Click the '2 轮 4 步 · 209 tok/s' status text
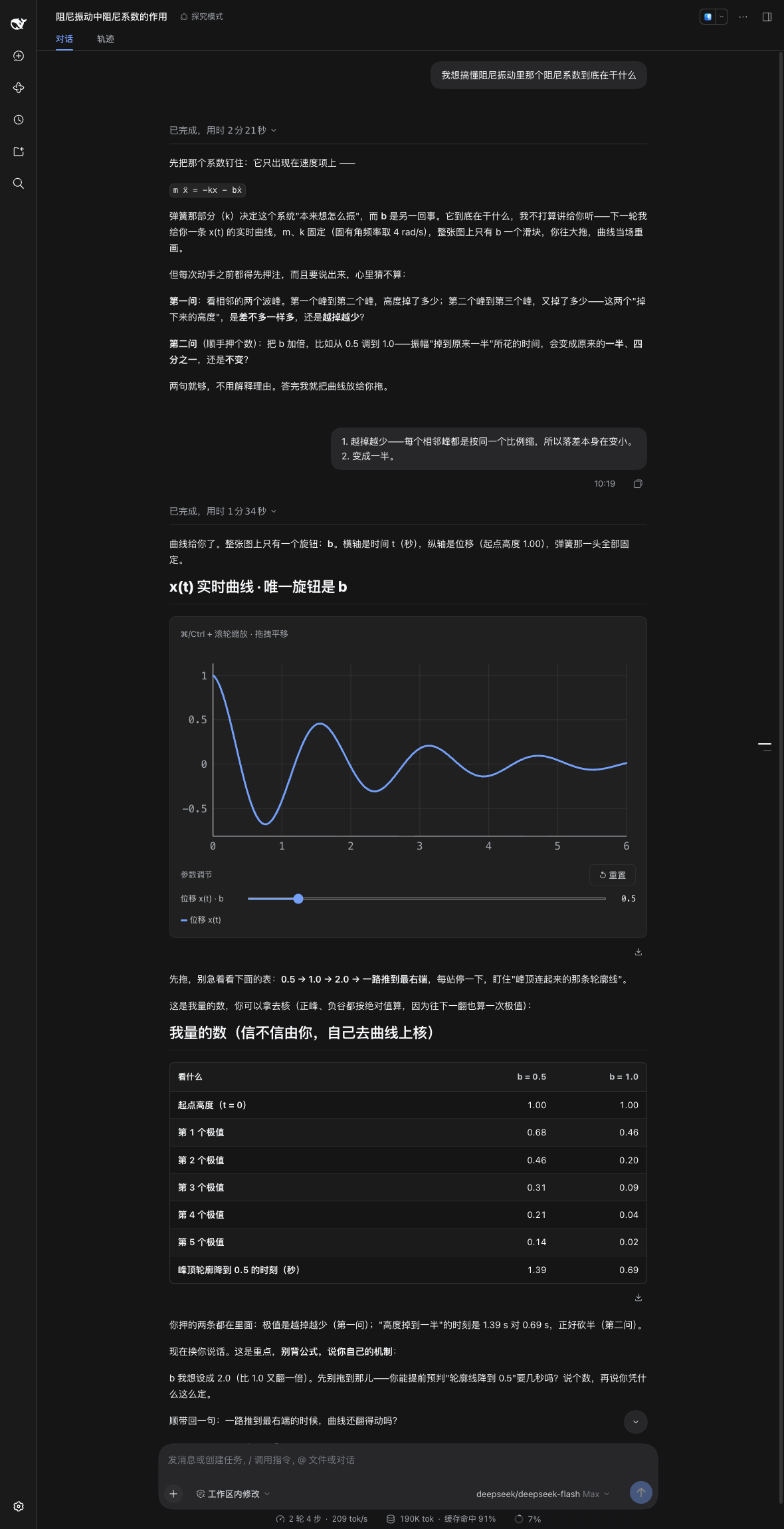Screen dimensions: 784x1529 tap(328, 1519)
